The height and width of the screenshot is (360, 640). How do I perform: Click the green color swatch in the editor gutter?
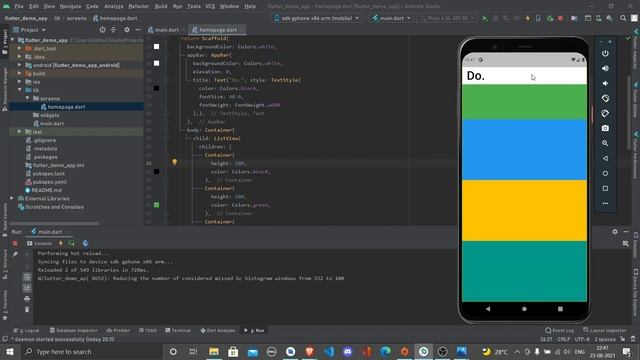coord(156,205)
